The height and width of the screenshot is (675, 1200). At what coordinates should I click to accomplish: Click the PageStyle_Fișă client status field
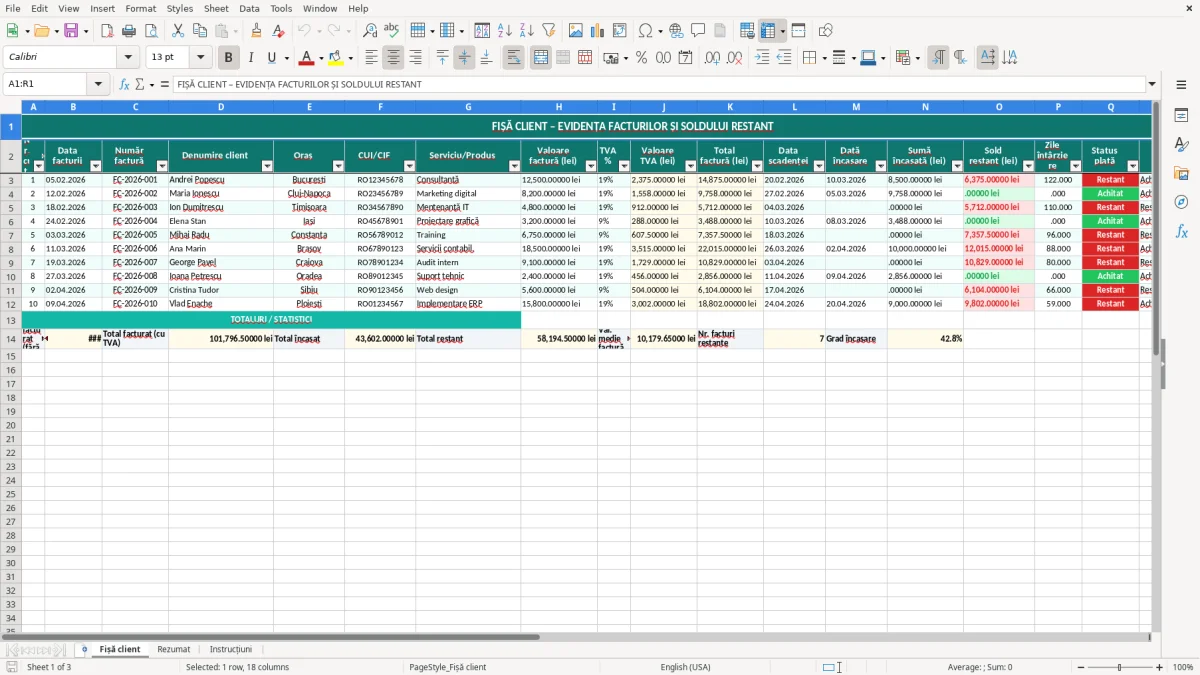(448, 667)
